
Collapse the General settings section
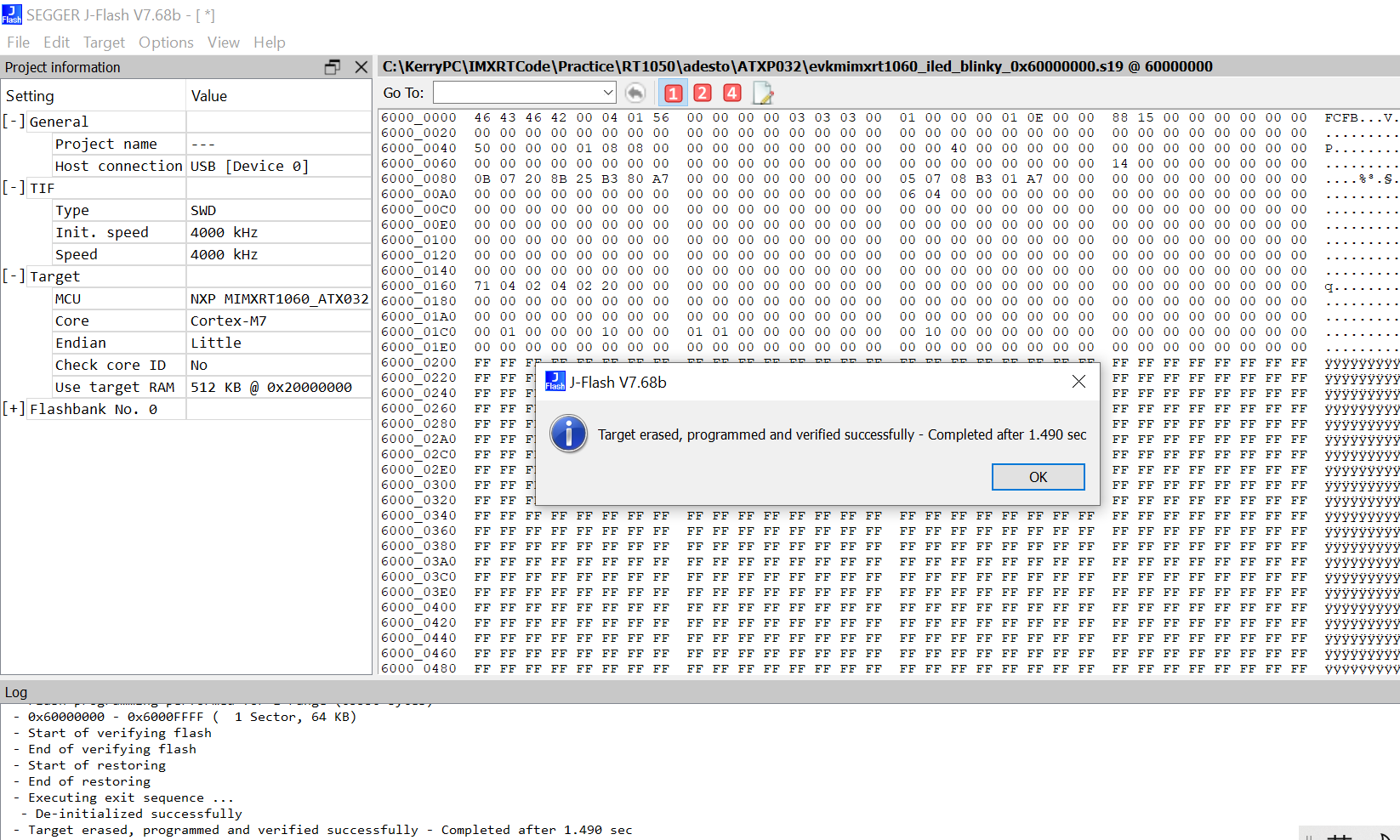14,121
